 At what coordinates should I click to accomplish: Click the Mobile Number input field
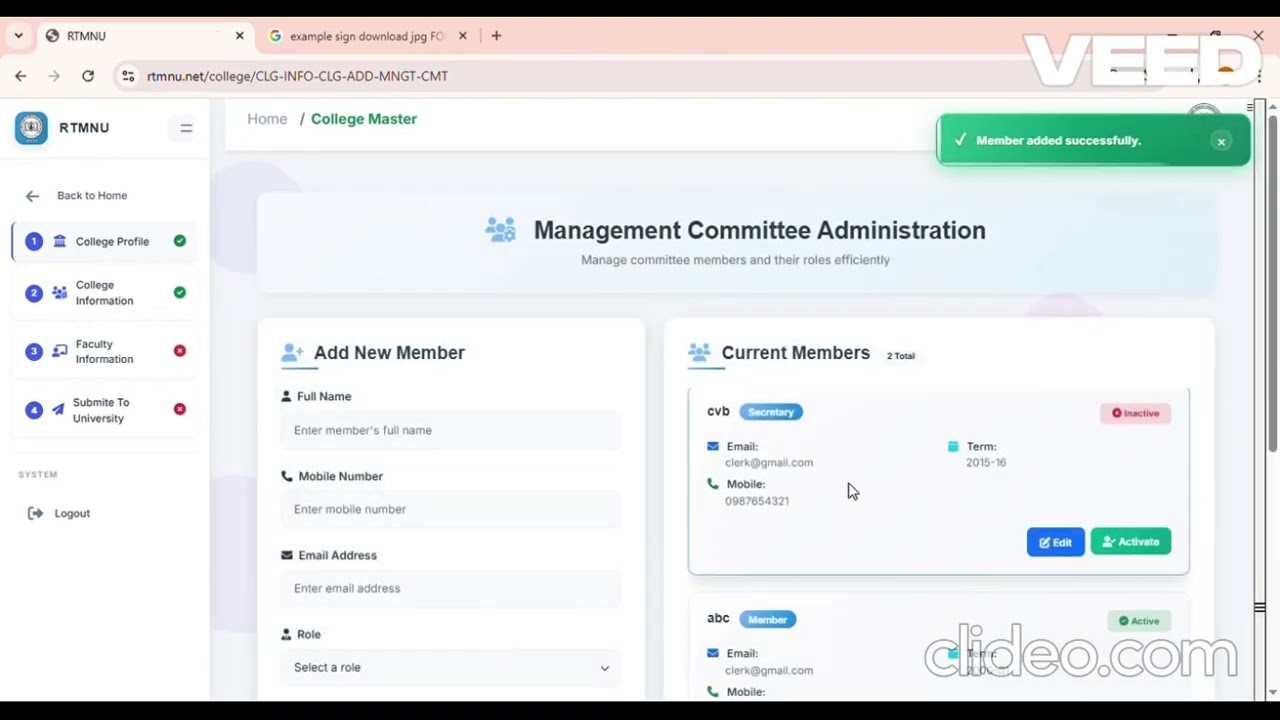pos(451,509)
